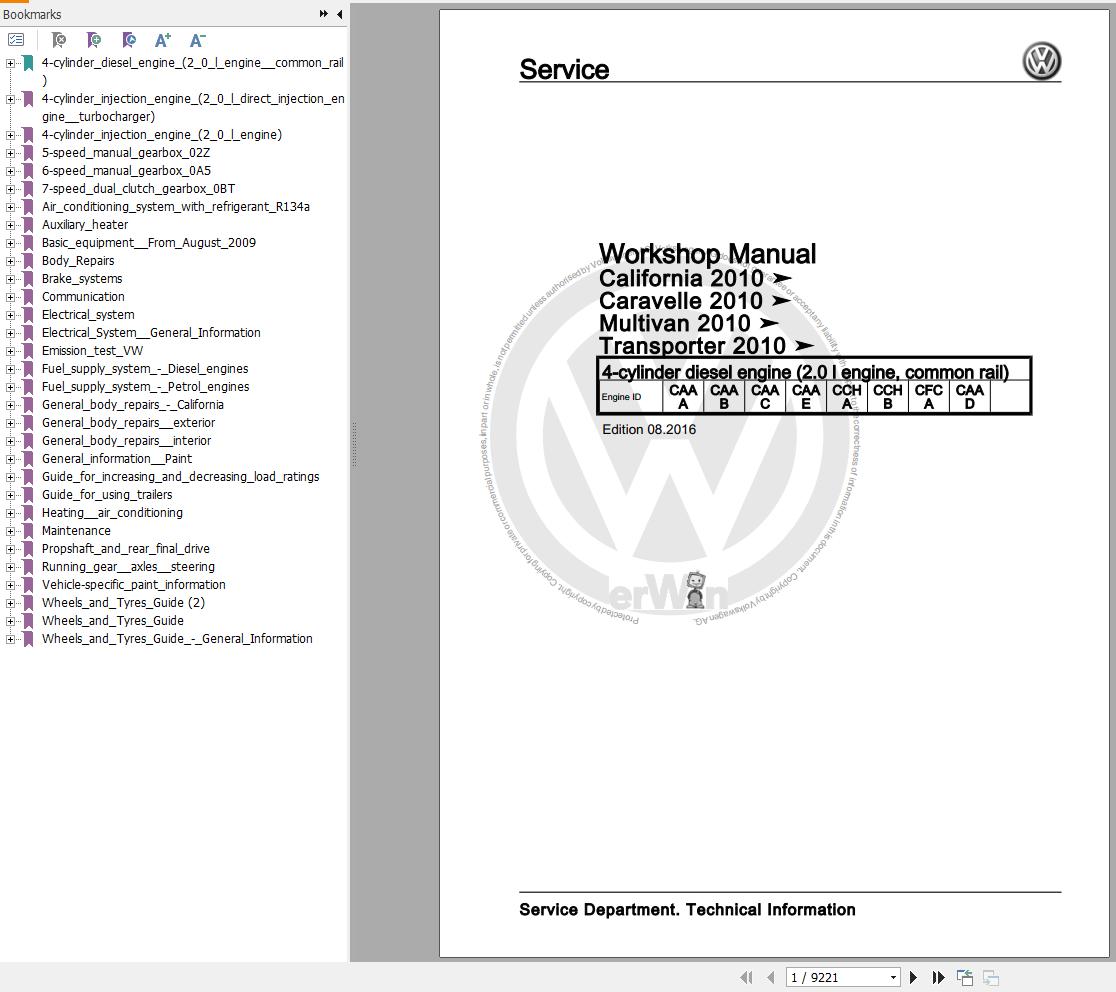
Task: Open the bookmarks options menu icon
Action: (16, 40)
